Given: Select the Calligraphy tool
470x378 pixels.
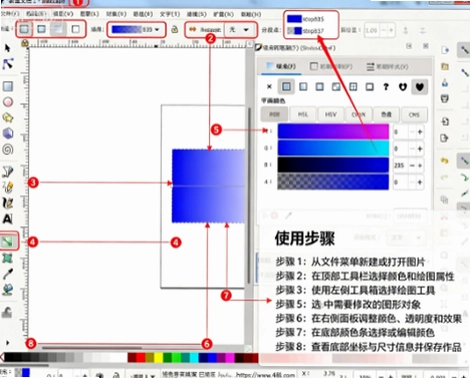Looking at the screenshot, I should tap(8, 203).
